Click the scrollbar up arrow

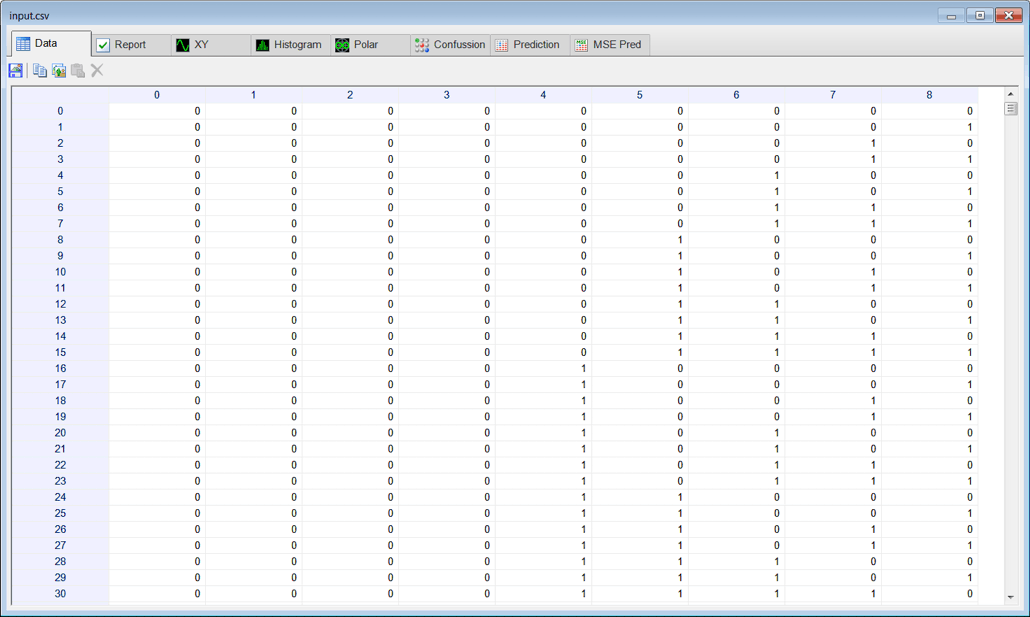click(x=1011, y=94)
